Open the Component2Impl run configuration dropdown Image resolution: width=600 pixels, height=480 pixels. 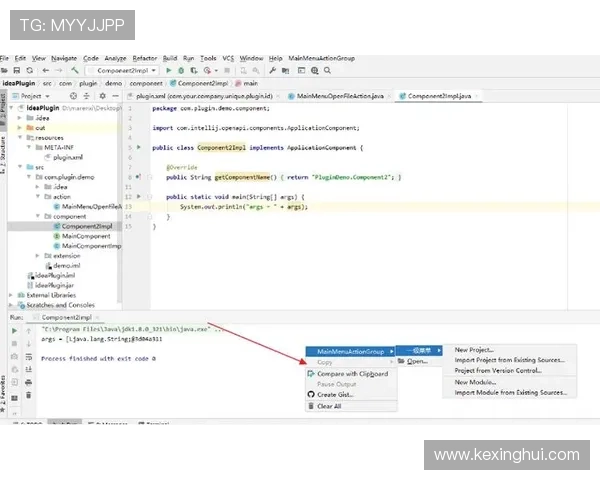point(124,71)
